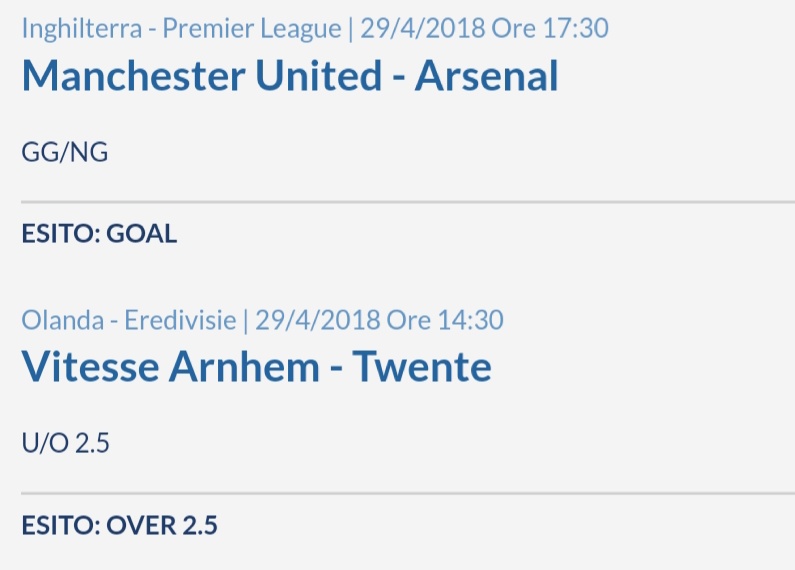Click the 29/4/2018 date on the Premier League row
The image size is (795, 570).
click(423, 28)
